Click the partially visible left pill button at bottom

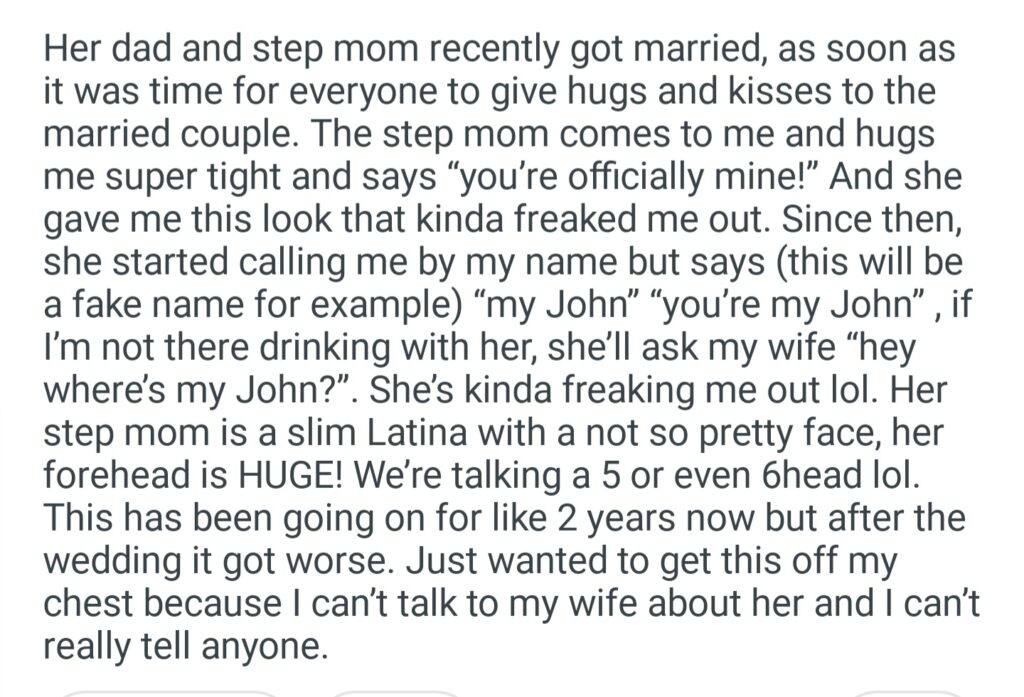coord(170,692)
